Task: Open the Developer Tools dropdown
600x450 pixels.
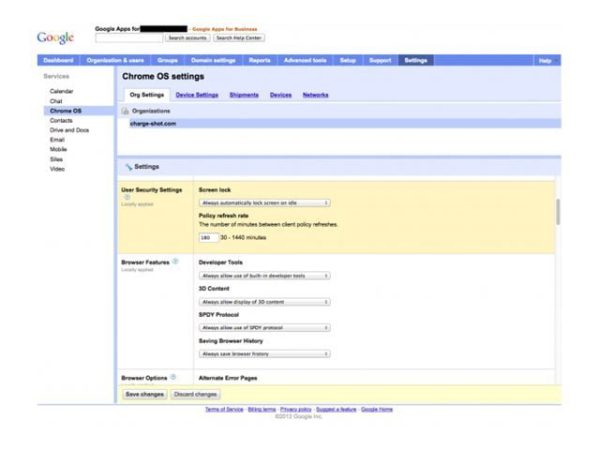Action: coord(264,275)
